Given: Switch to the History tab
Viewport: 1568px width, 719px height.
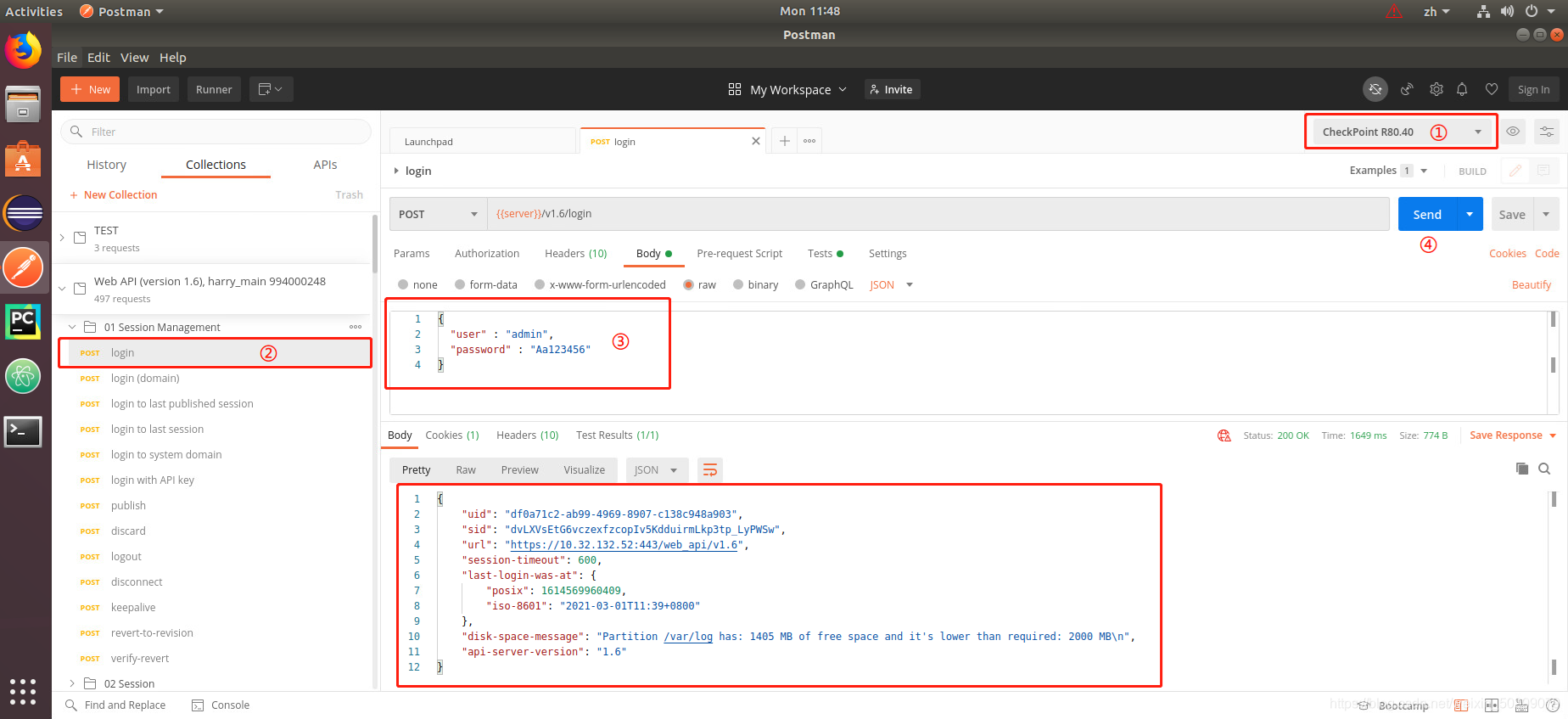Looking at the screenshot, I should click(x=107, y=165).
